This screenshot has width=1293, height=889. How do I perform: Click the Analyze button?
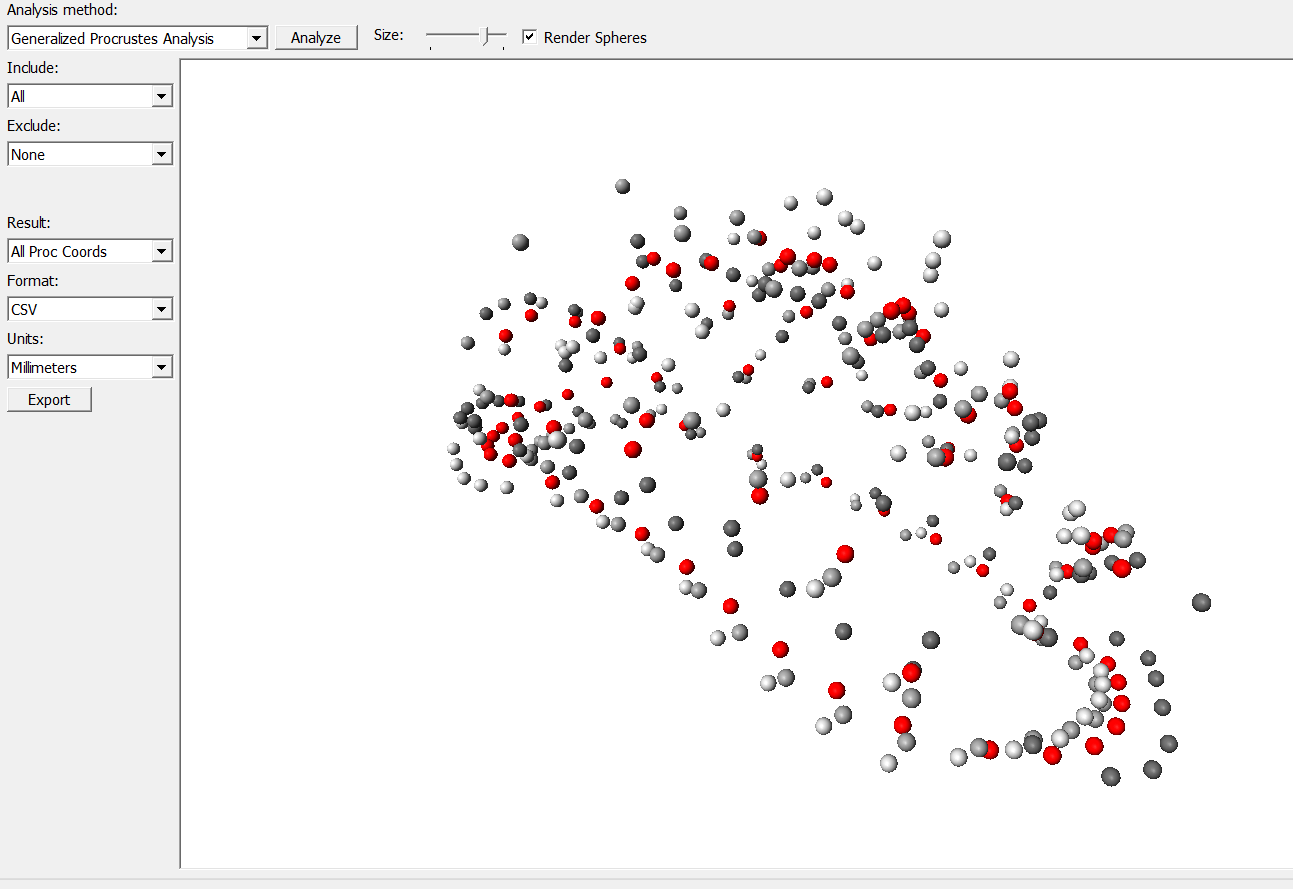click(316, 38)
